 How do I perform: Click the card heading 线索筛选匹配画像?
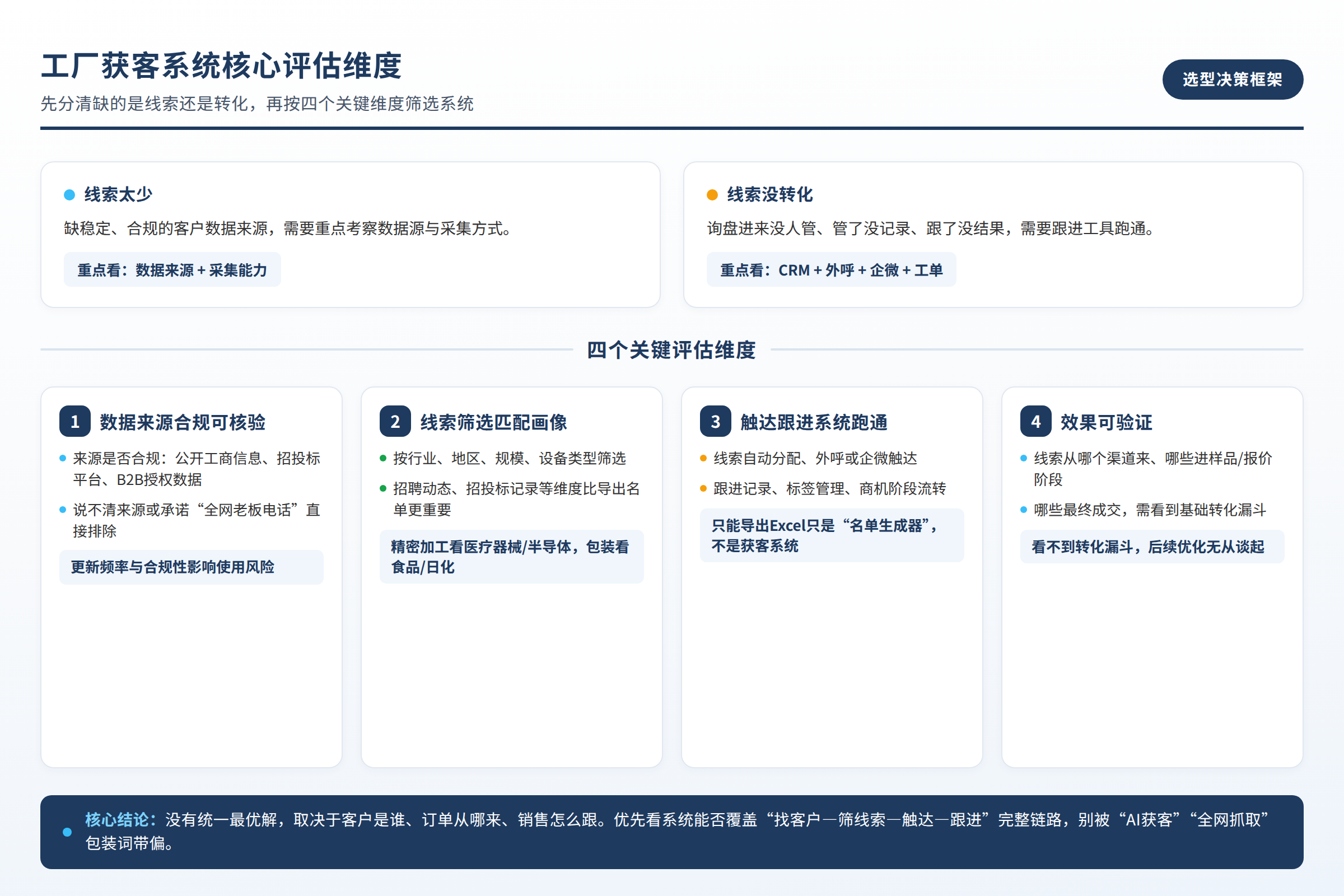(x=494, y=422)
